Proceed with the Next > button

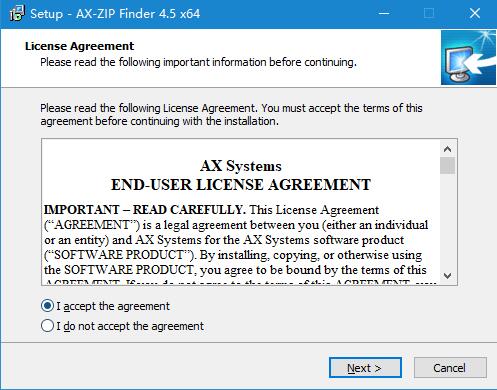[x=365, y=368]
